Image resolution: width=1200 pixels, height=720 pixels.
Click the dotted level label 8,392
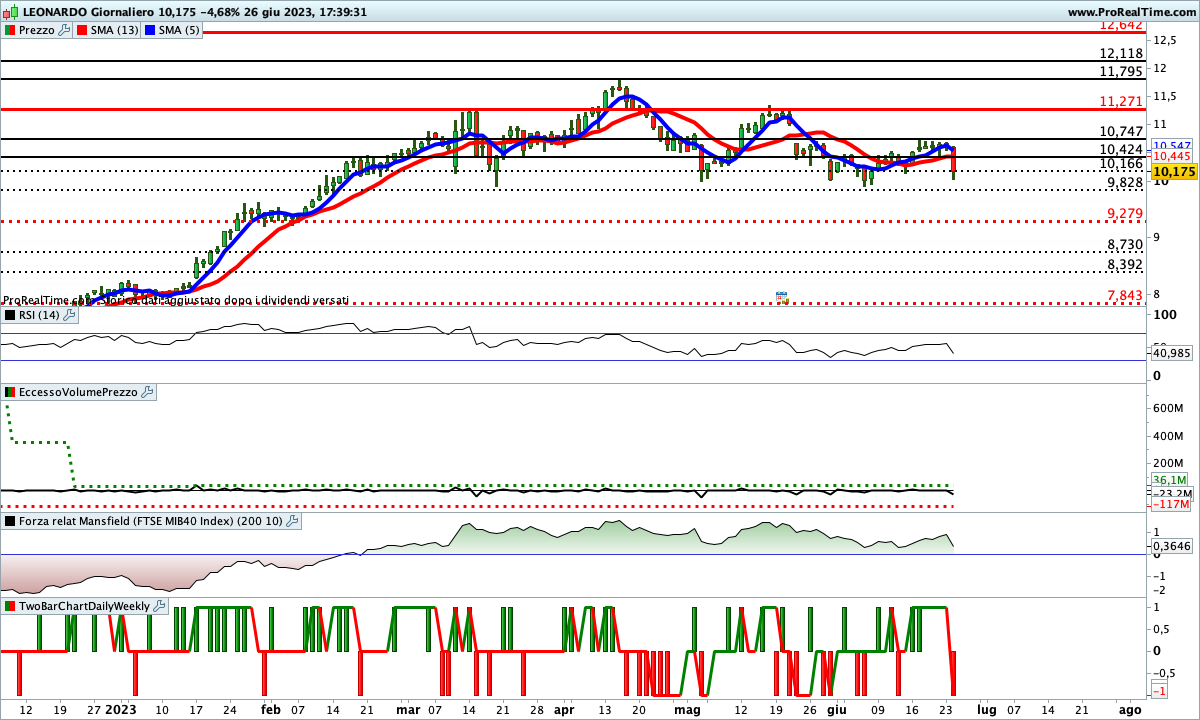point(1124,265)
